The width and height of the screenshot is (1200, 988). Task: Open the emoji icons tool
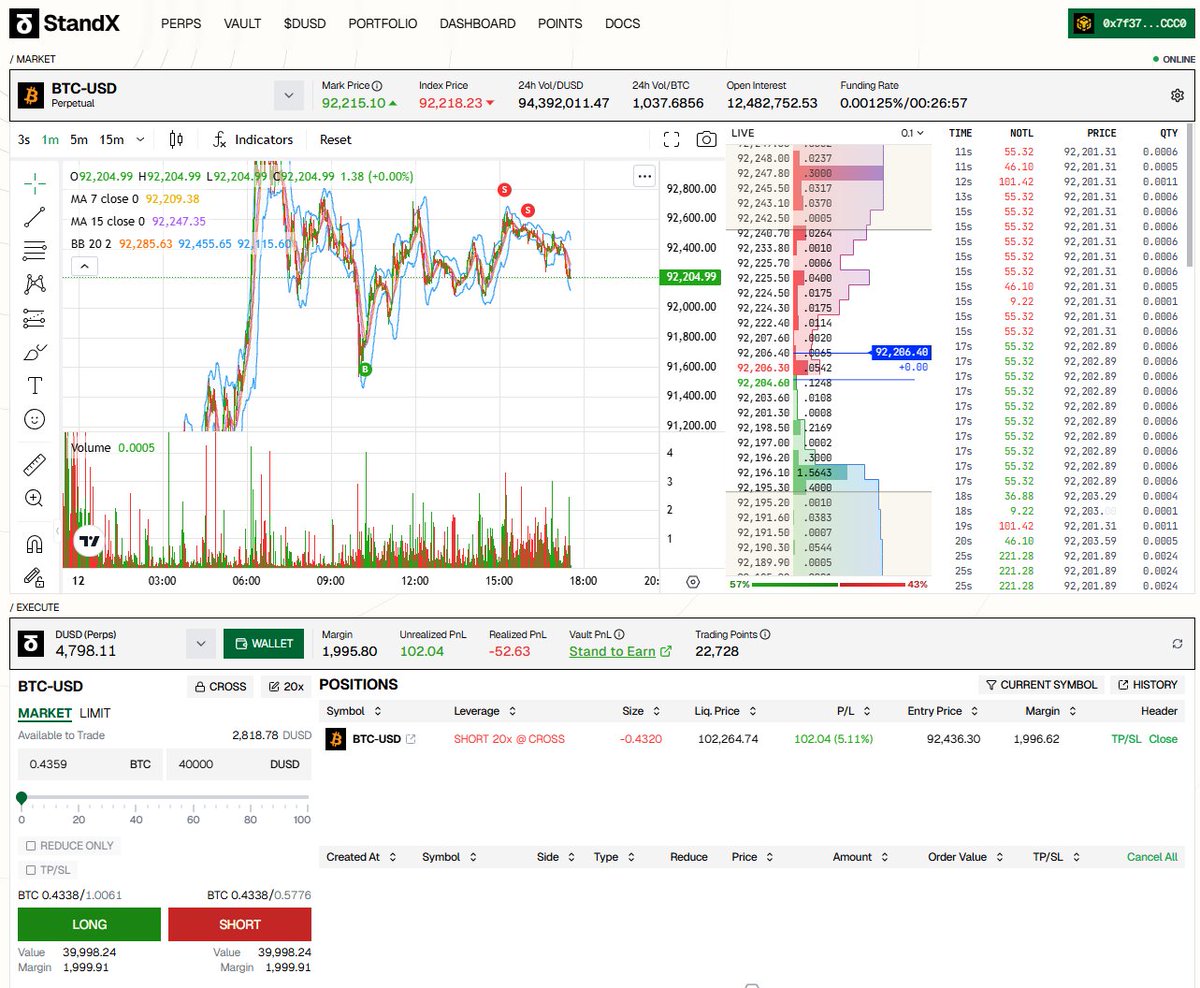pyautogui.click(x=34, y=420)
